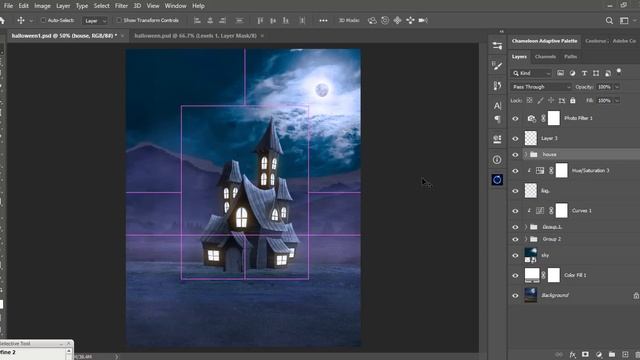The width and height of the screenshot is (640, 360).
Task: Hide the Color Fill 1 layer
Action: tap(515, 276)
